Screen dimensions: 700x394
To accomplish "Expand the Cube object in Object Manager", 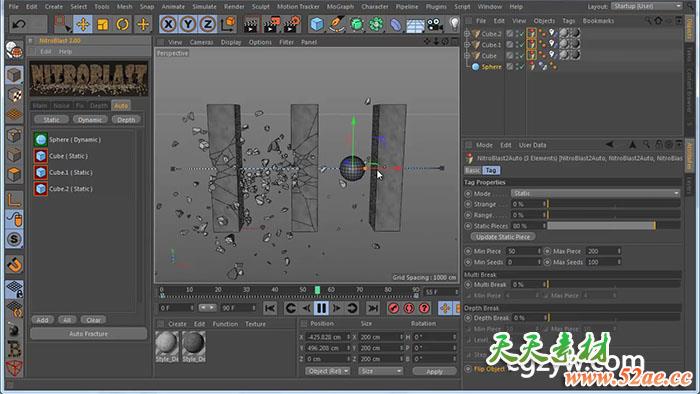I will (467, 56).
